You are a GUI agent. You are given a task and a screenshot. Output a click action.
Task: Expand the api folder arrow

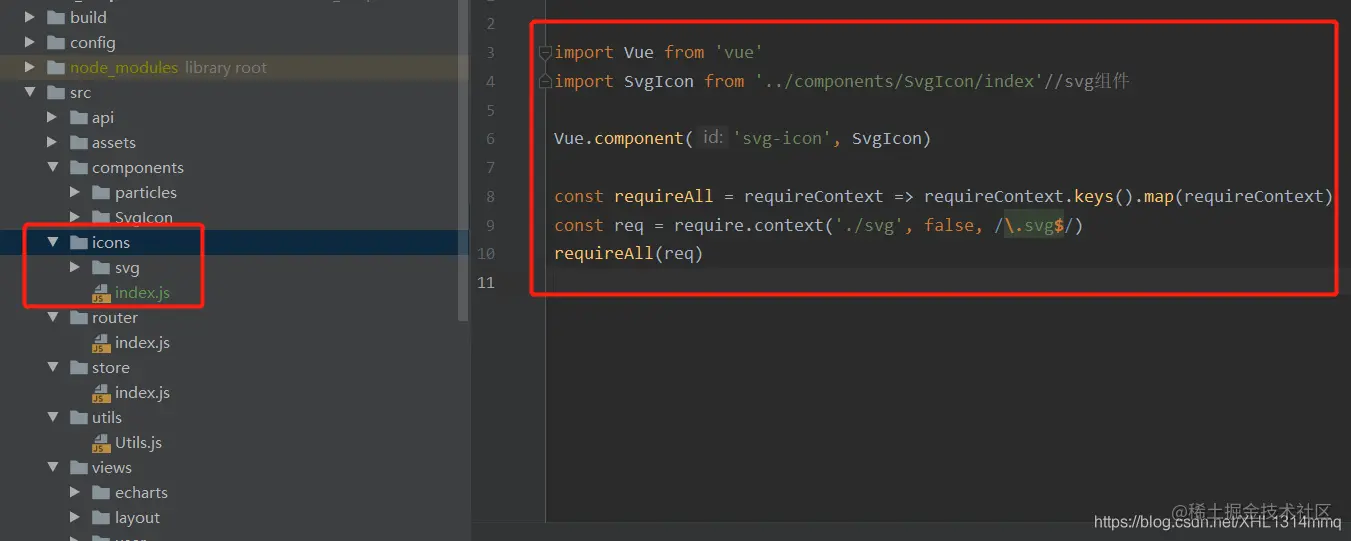tap(52, 117)
